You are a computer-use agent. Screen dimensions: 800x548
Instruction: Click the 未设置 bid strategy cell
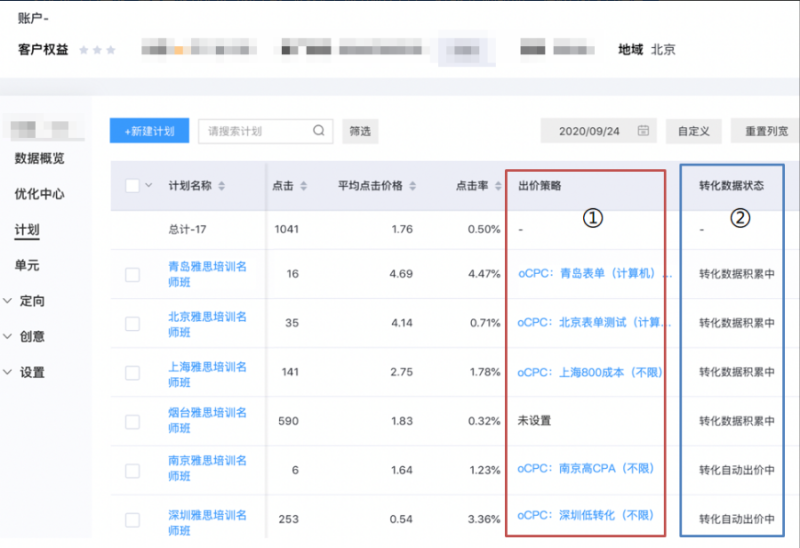pyautogui.click(x=534, y=421)
